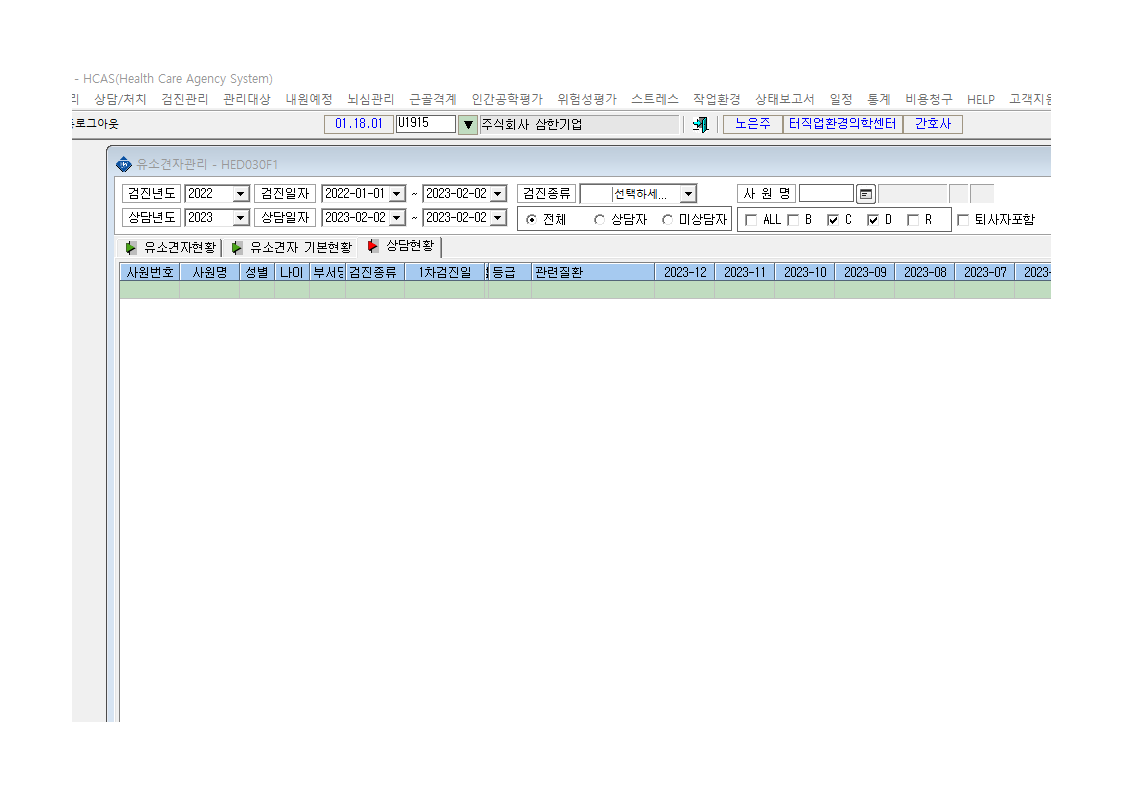Image resolution: width=1122 pixels, height=793 pixels.
Task: Select the 상담자 radio button
Action: coord(600,220)
